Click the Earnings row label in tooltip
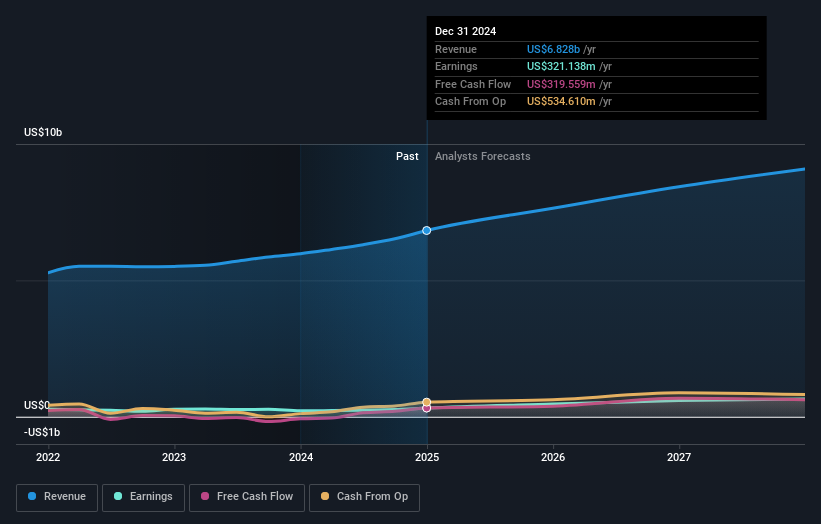The width and height of the screenshot is (821, 524). click(x=456, y=66)
